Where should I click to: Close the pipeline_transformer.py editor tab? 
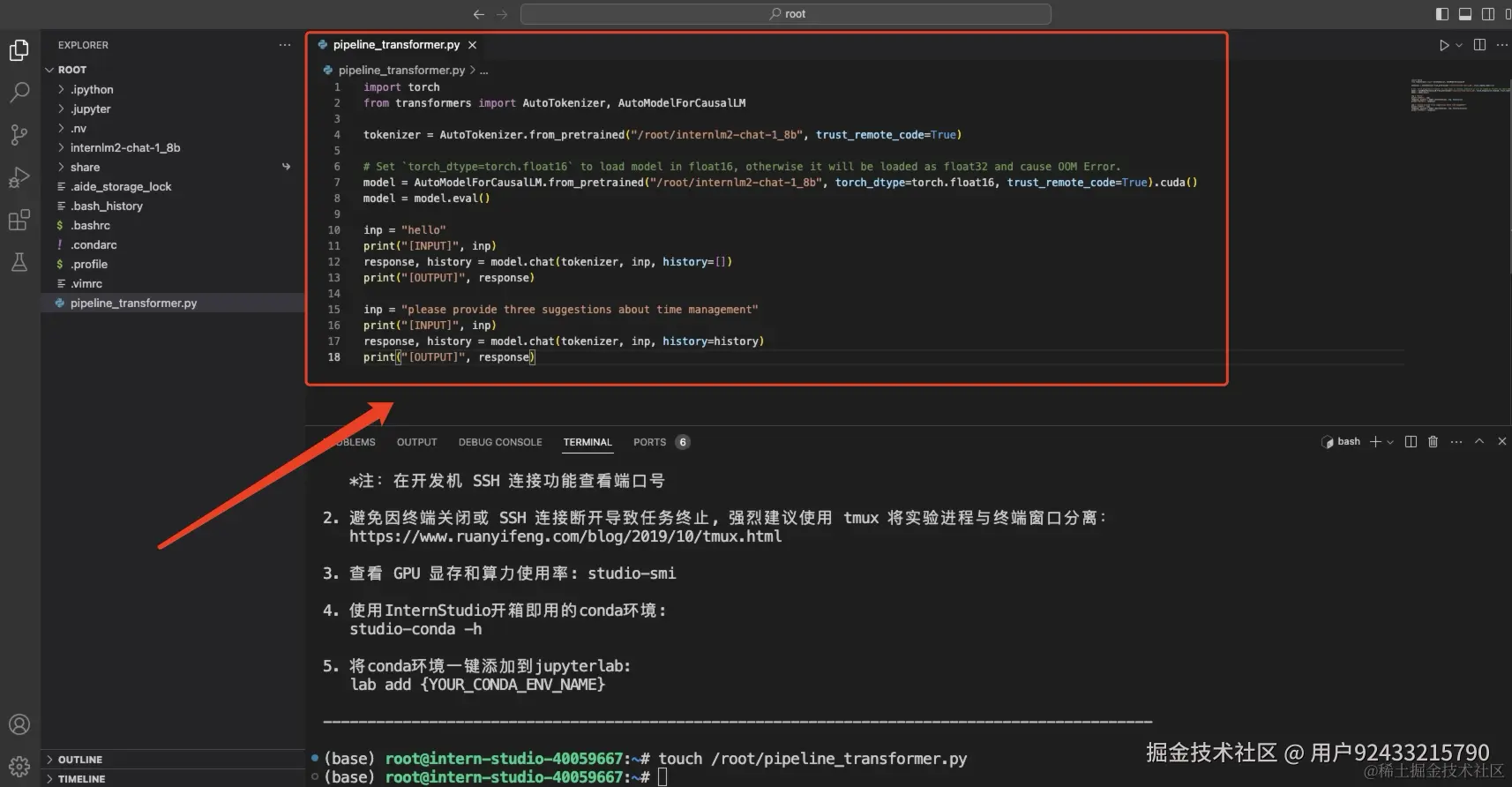[473, 45]
